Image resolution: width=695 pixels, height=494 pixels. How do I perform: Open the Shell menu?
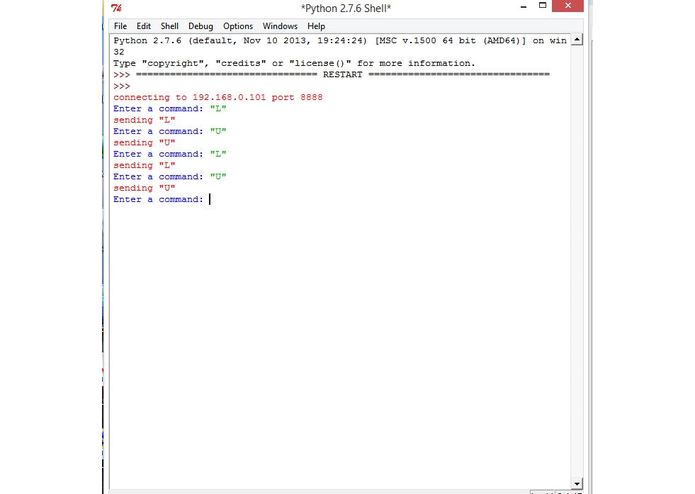169,26
